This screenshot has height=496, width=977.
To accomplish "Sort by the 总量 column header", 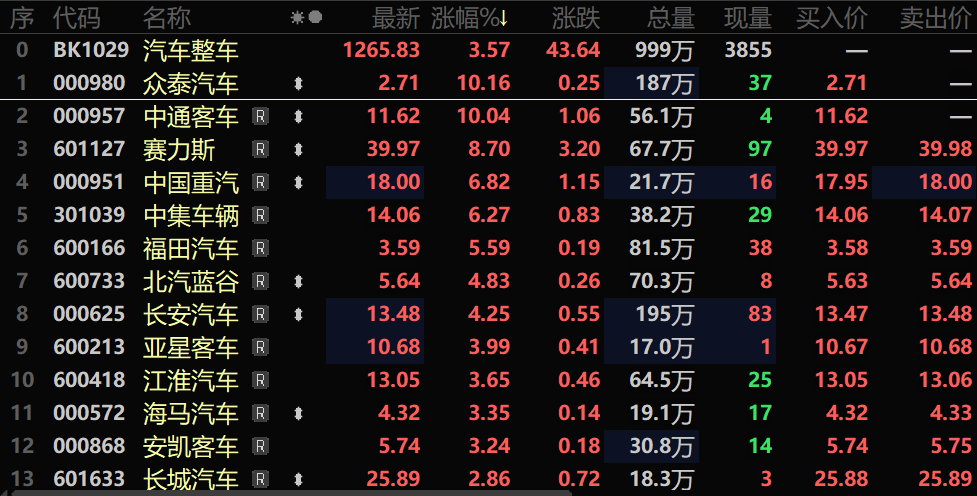I will click(670, 18).
